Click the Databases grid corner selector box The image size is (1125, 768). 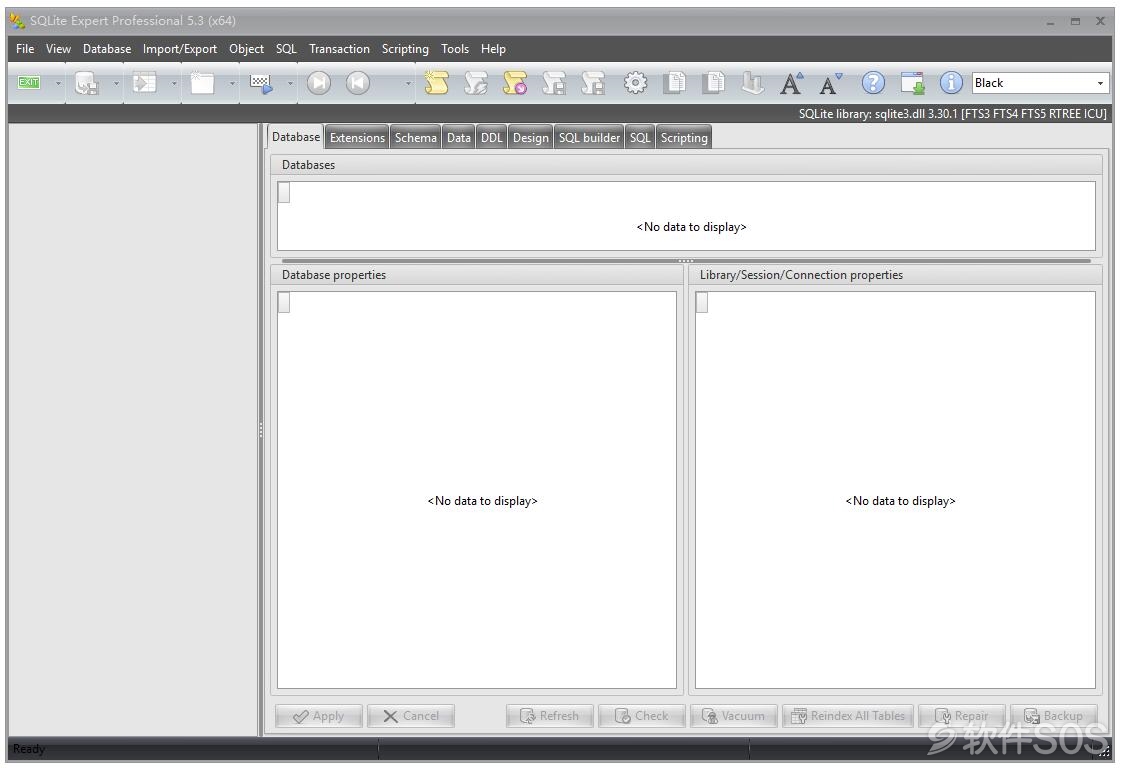pyautogui.click(x=284, y=192)
